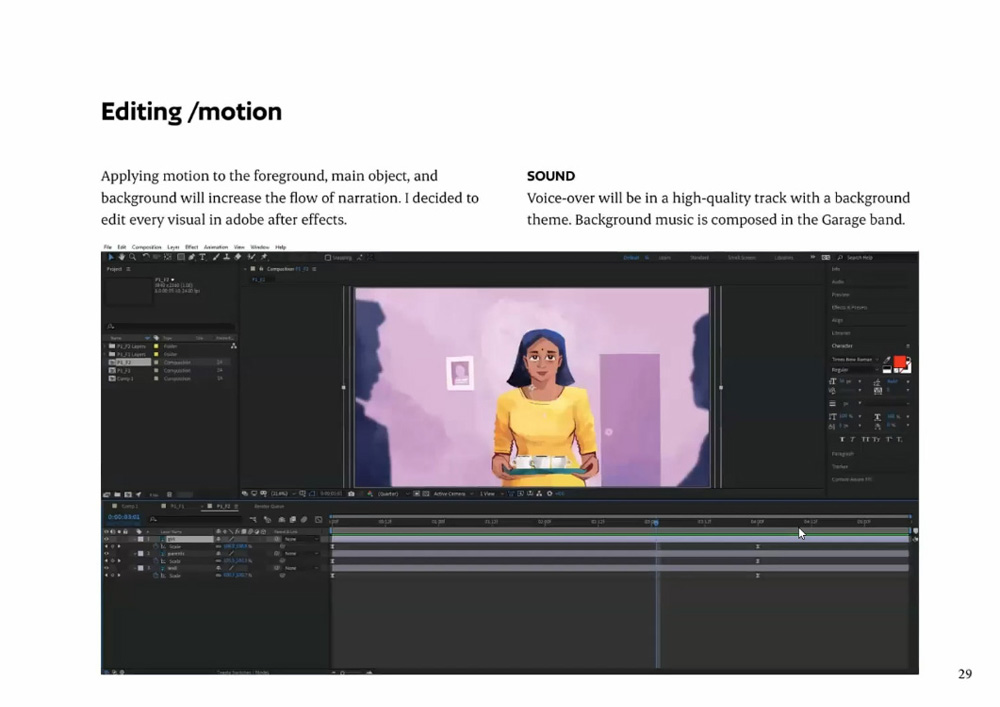The image size is (1000, 707).
Task: Open the Times New Roman font dropdown
Action: [x=855, y=360]
